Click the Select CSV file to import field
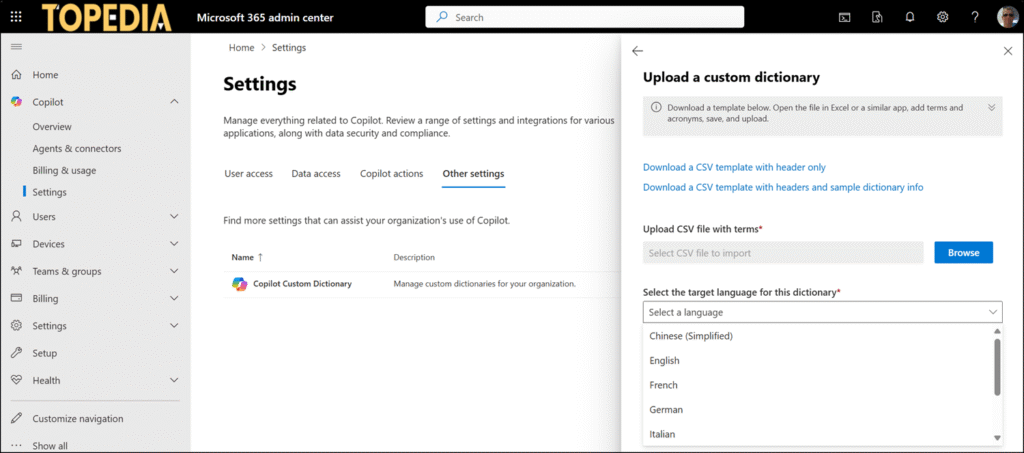The height and width of the screenshot is (453, 1024). click(783, 253)
